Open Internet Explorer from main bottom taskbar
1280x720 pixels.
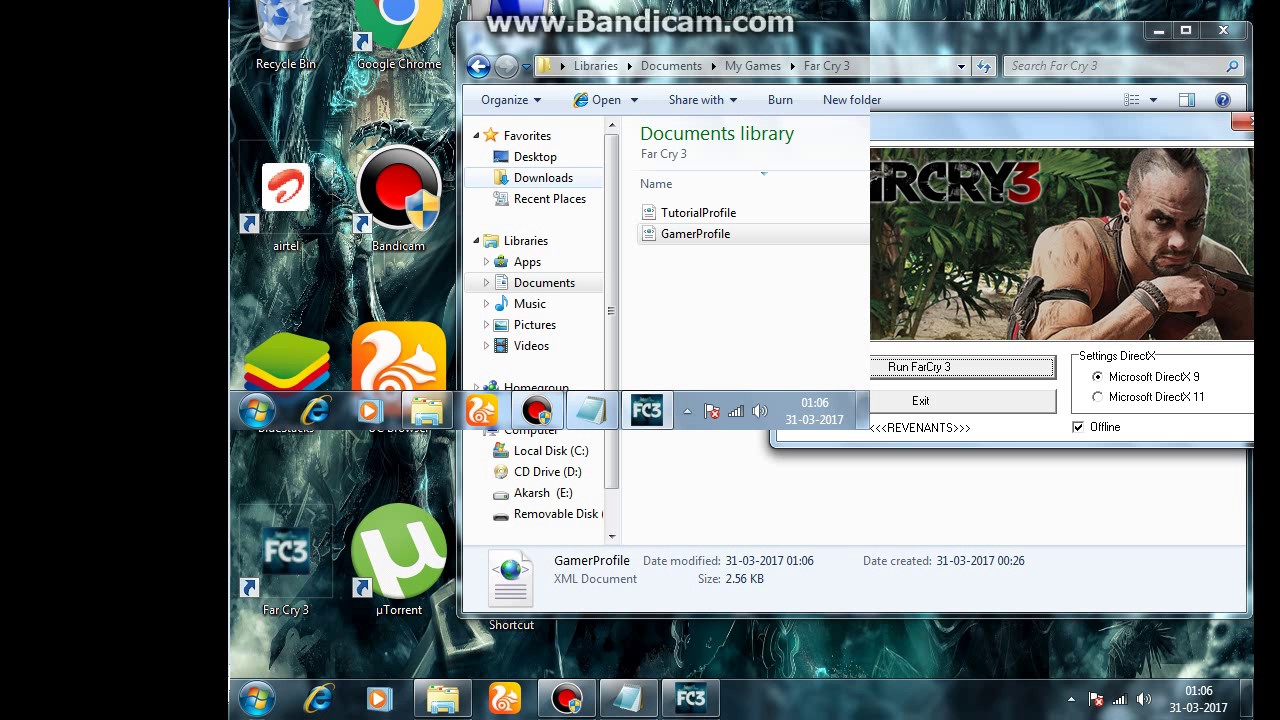pyautogui.click(x=320, y=699)
